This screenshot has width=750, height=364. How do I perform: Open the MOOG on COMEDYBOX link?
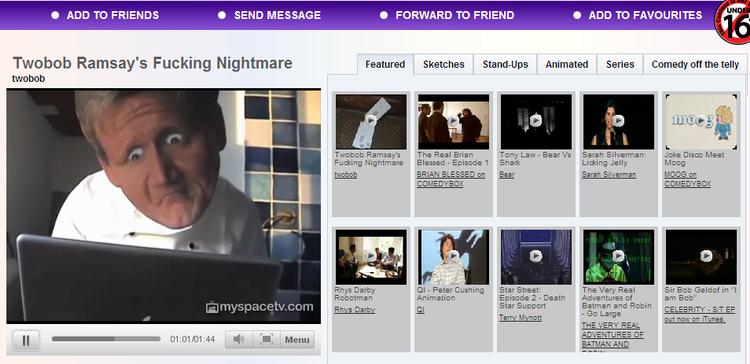[687, 179]
